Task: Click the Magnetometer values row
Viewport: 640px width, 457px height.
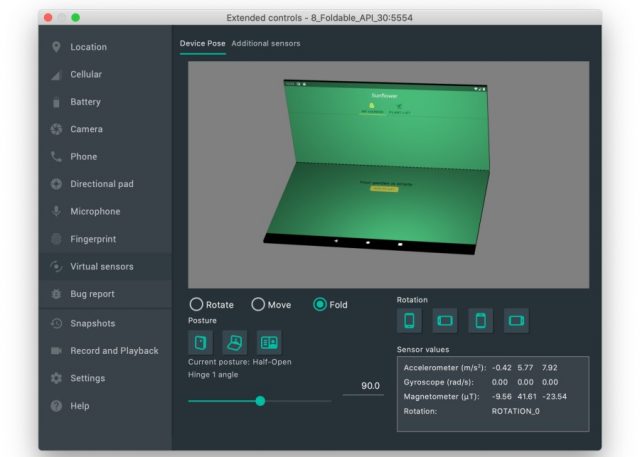Action: point(485,397)
